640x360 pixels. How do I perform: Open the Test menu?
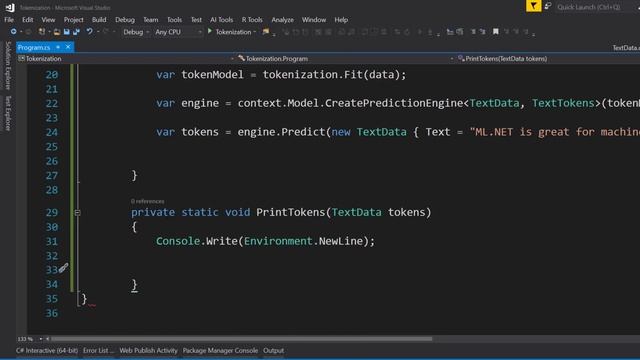[x=196, y=20]
